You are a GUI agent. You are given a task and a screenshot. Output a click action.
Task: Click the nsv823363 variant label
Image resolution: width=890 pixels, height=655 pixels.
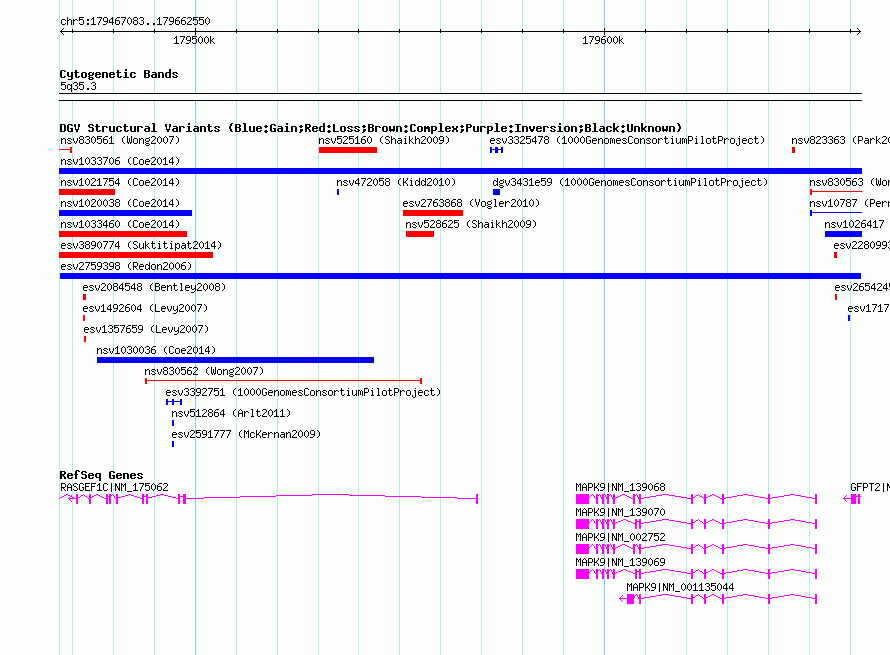[840, 140]
